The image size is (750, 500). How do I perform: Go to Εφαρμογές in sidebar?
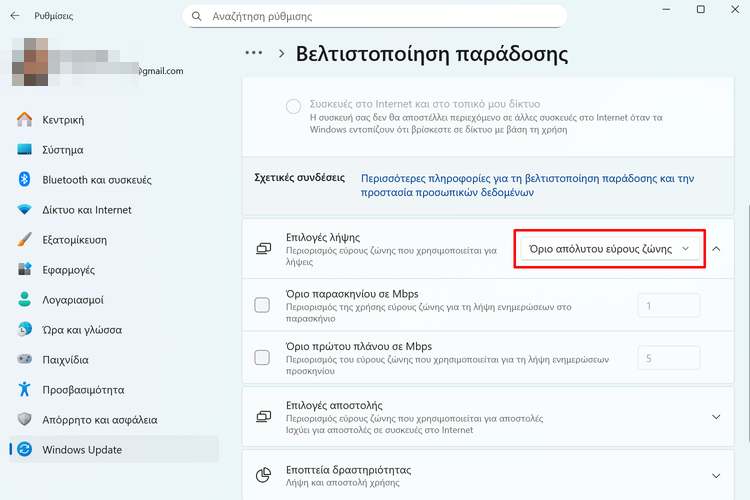[x=68, y=270]
